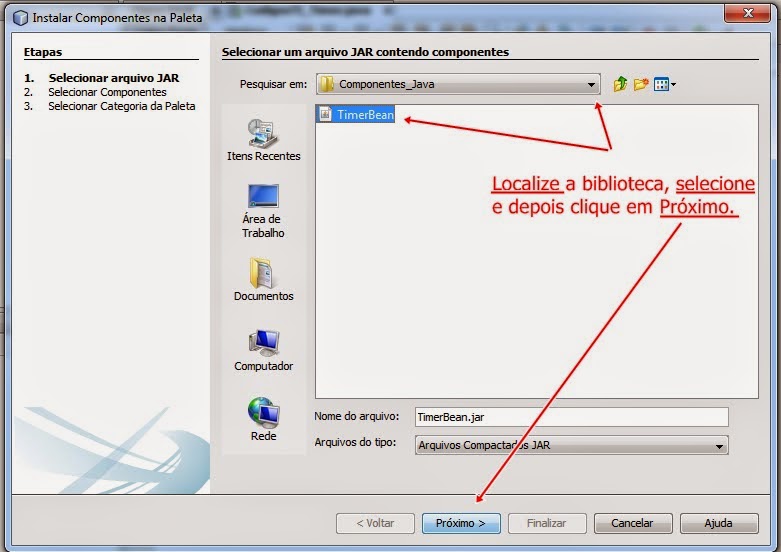
Task: Open Ajuda help button
Action: point(719,524)
